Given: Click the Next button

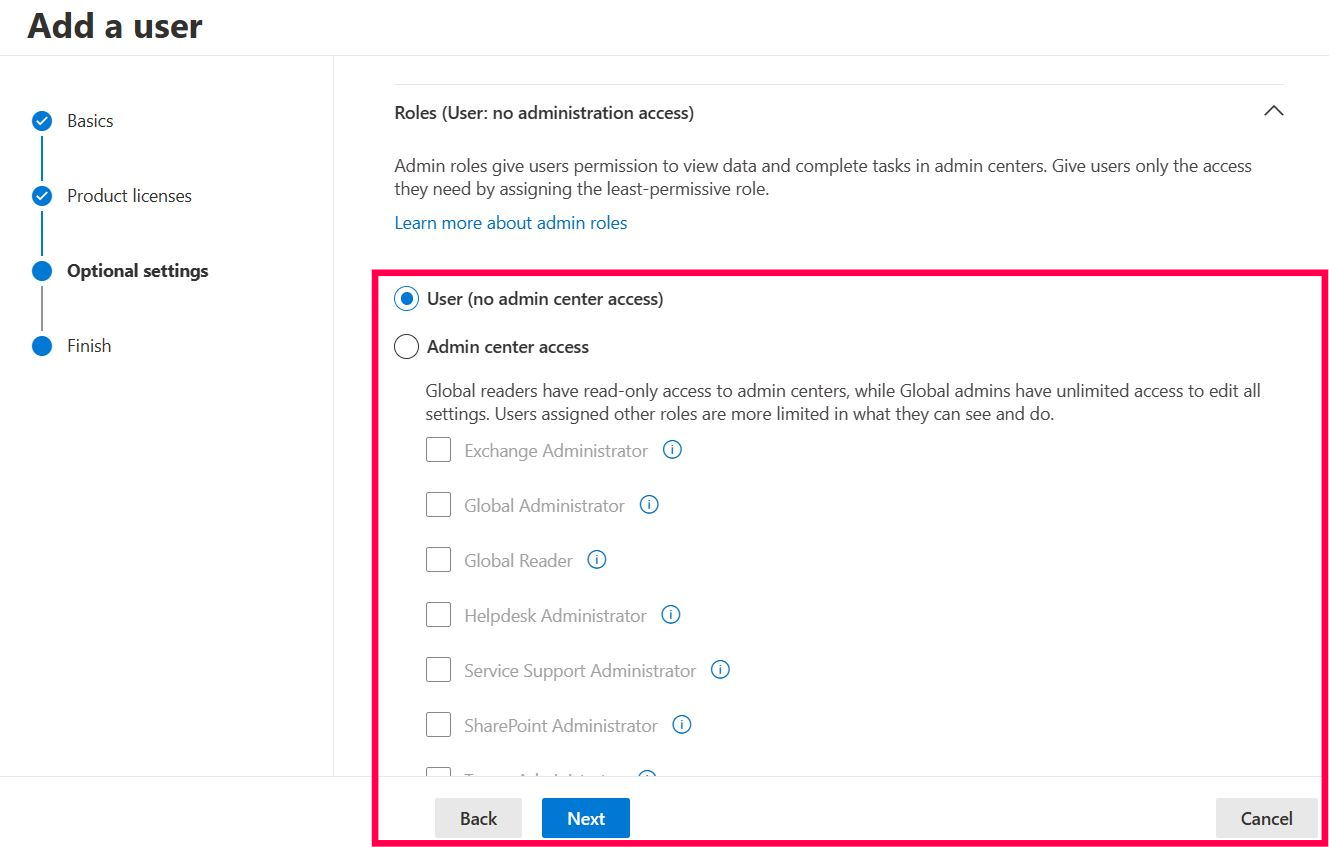Looking at the screenshot, I should (585, 818).
